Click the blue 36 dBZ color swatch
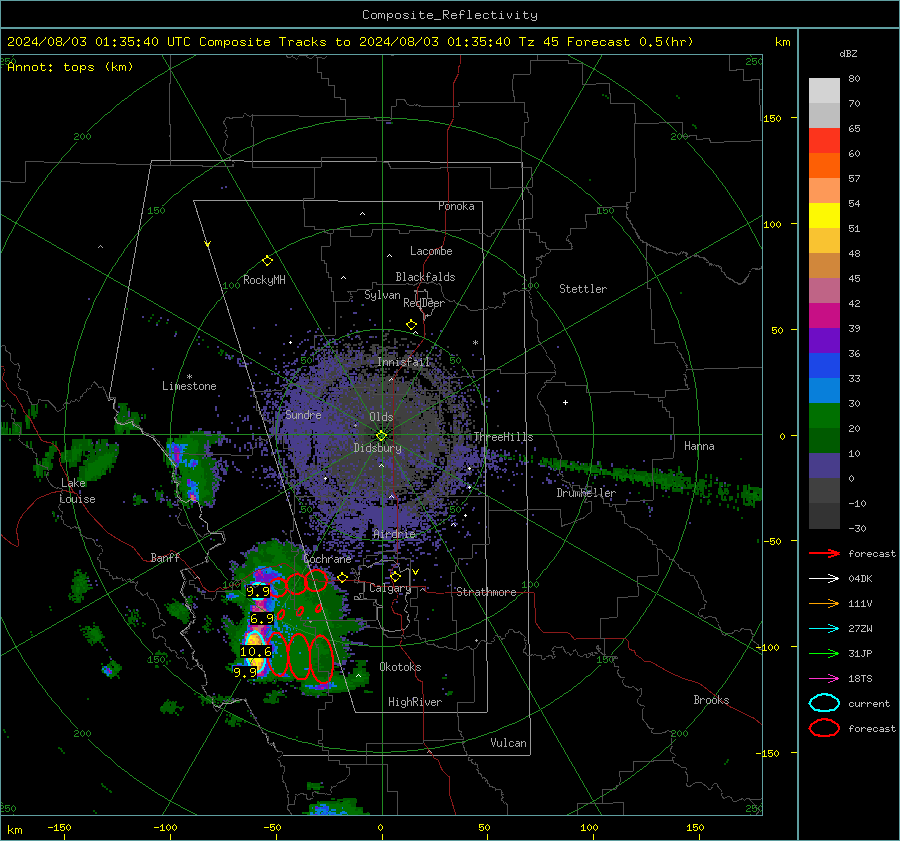 pos(824,365)
